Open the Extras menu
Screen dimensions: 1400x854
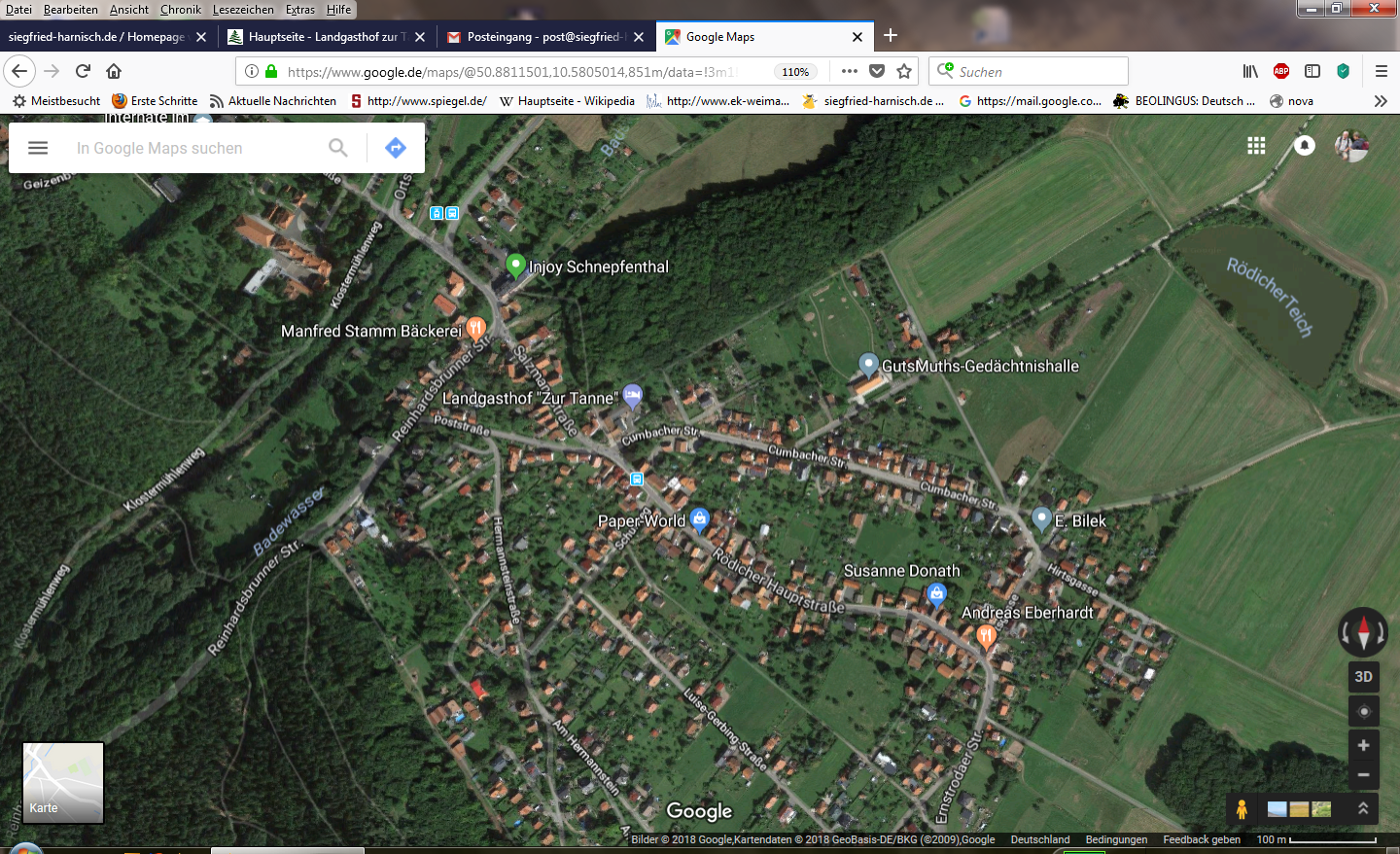300,10
